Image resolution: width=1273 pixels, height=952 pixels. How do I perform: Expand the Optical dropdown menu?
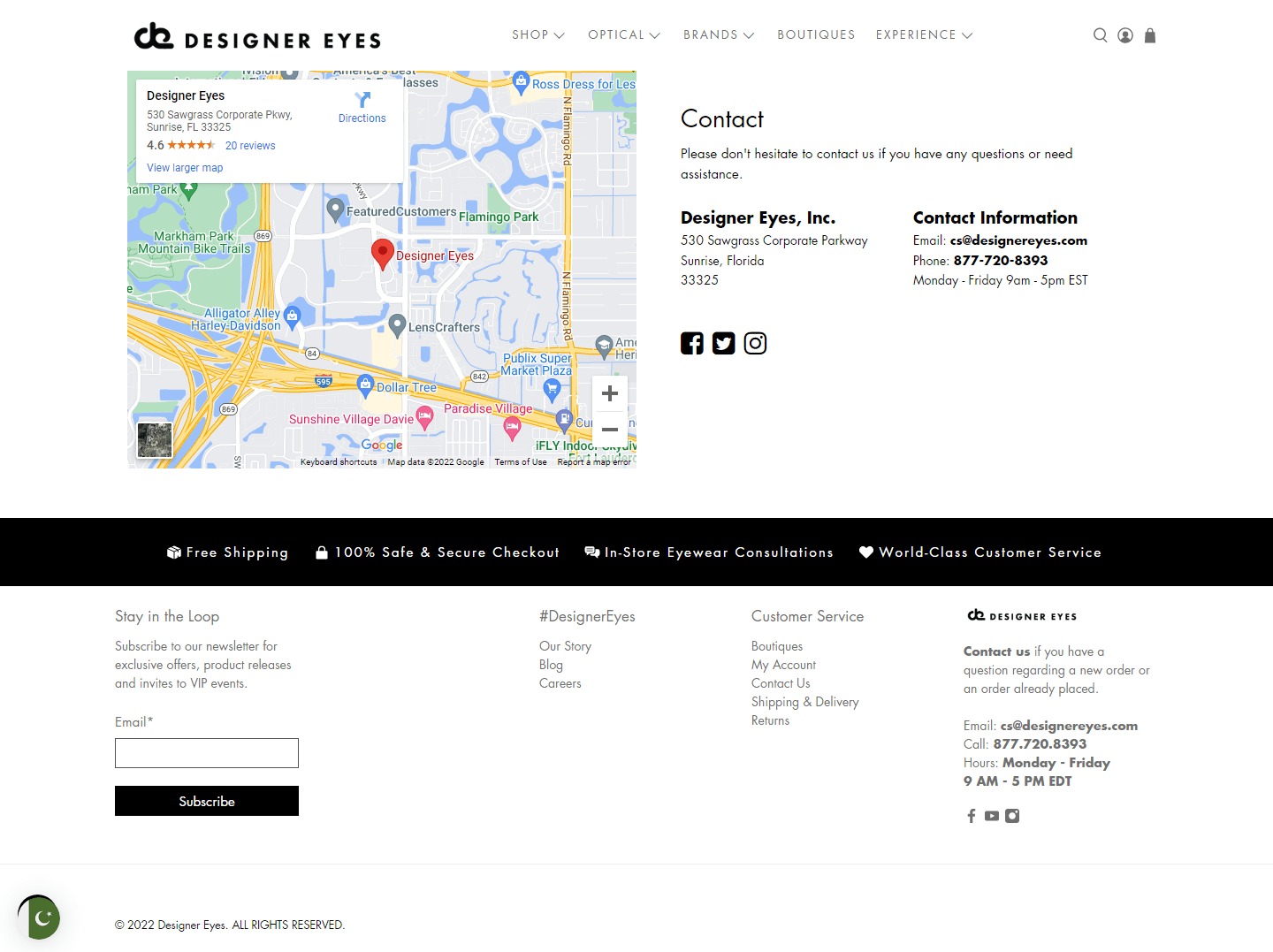[623, 35]
